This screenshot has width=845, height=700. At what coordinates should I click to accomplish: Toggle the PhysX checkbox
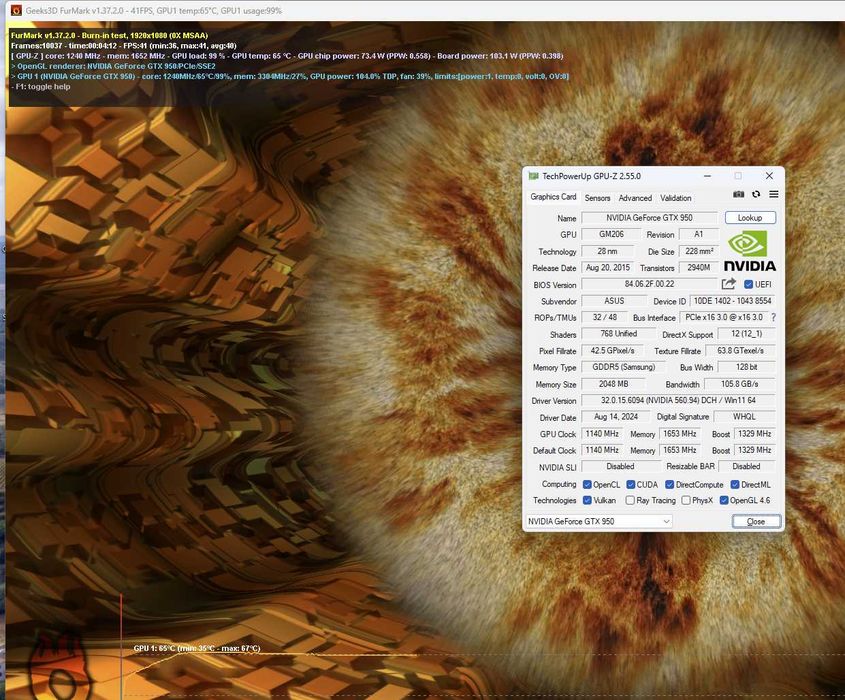pos(686,500)
